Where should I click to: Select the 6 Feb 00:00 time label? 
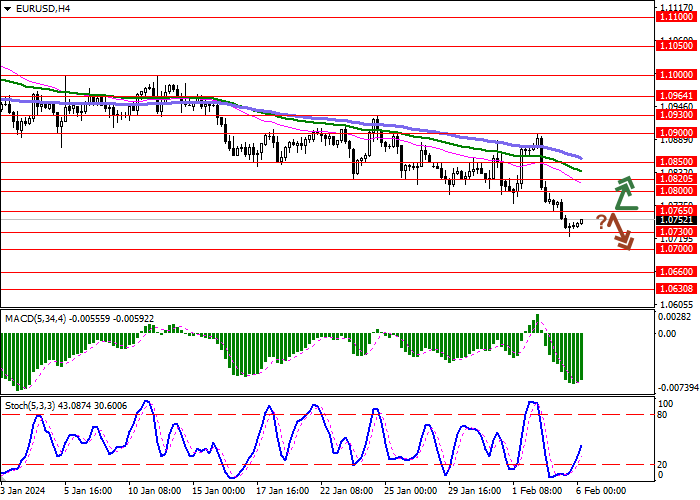tap(601, 490)
